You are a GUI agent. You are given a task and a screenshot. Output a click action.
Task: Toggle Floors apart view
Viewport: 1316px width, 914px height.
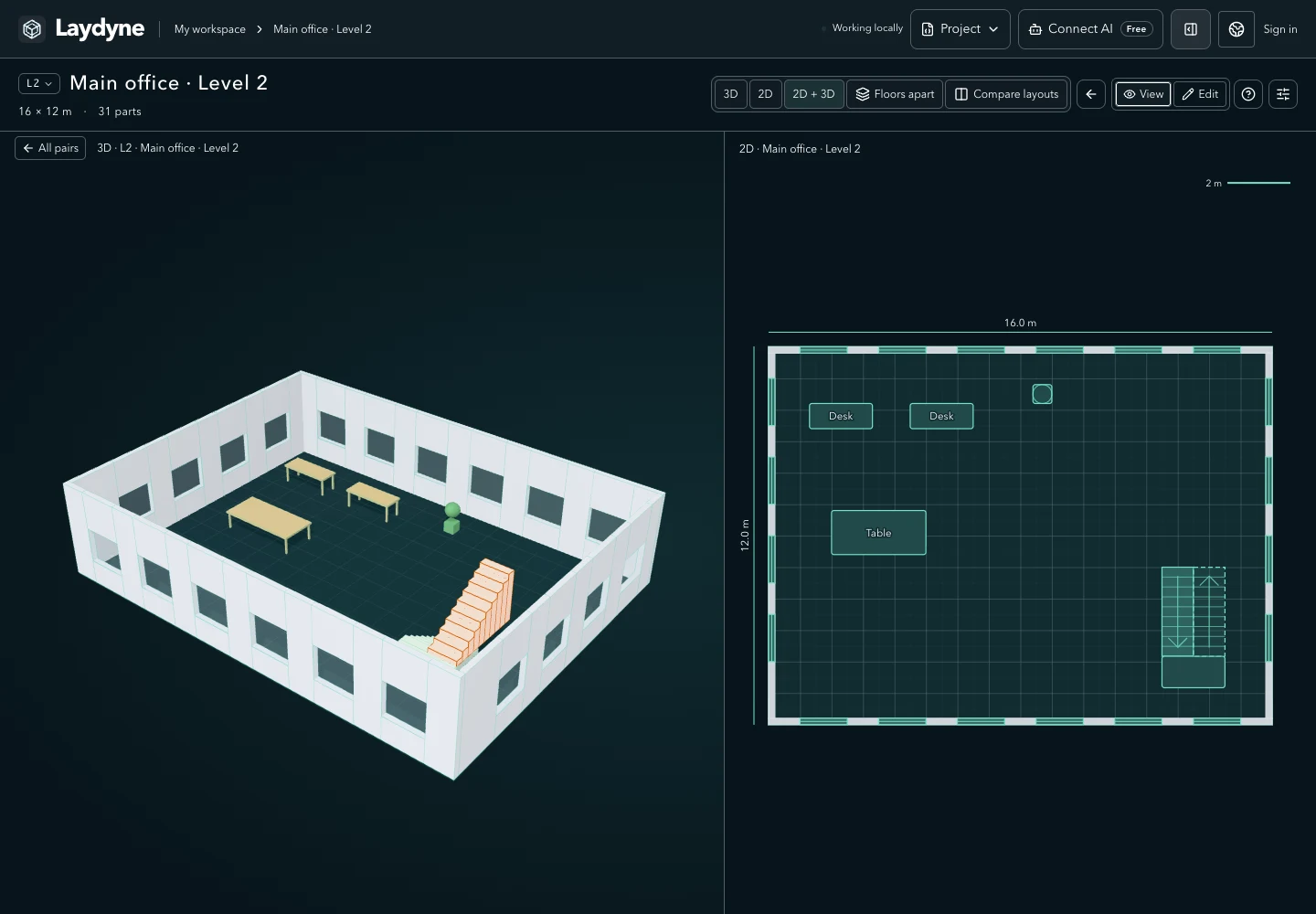(896, 94)
